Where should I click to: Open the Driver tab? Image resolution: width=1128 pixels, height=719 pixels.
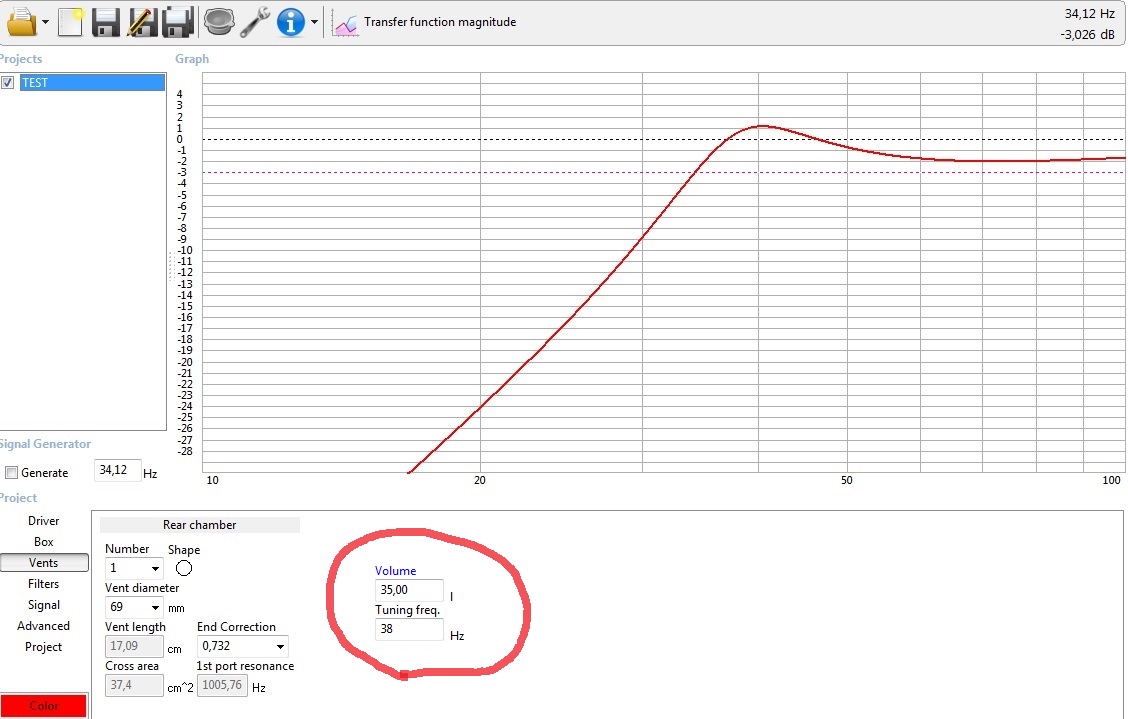pos(44,520)
